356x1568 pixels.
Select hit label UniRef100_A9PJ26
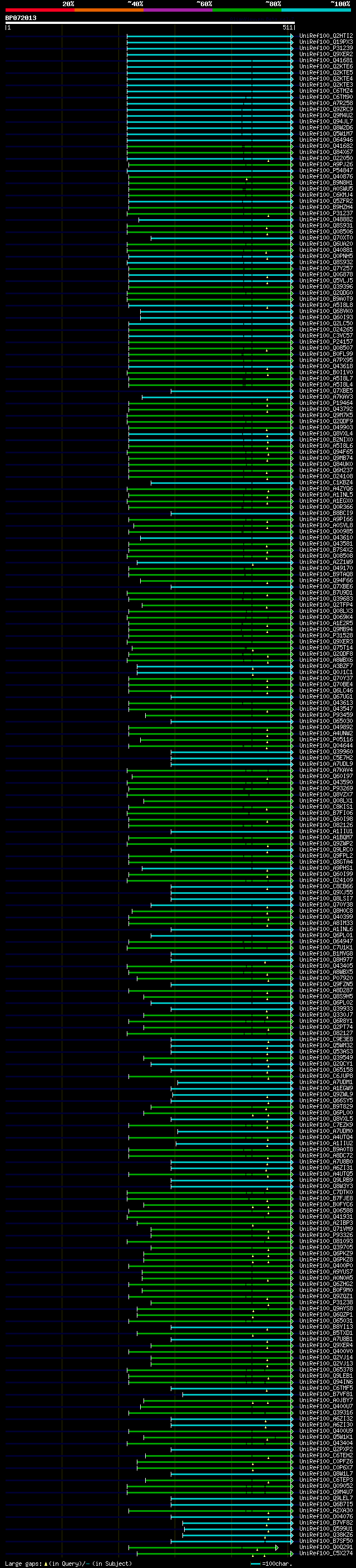pos(325,164)
